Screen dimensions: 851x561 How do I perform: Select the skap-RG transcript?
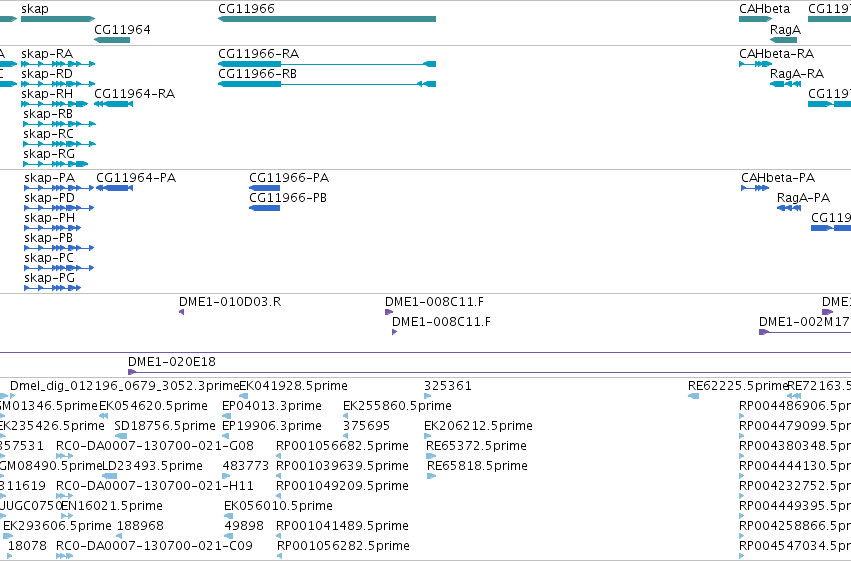(55, 164)
